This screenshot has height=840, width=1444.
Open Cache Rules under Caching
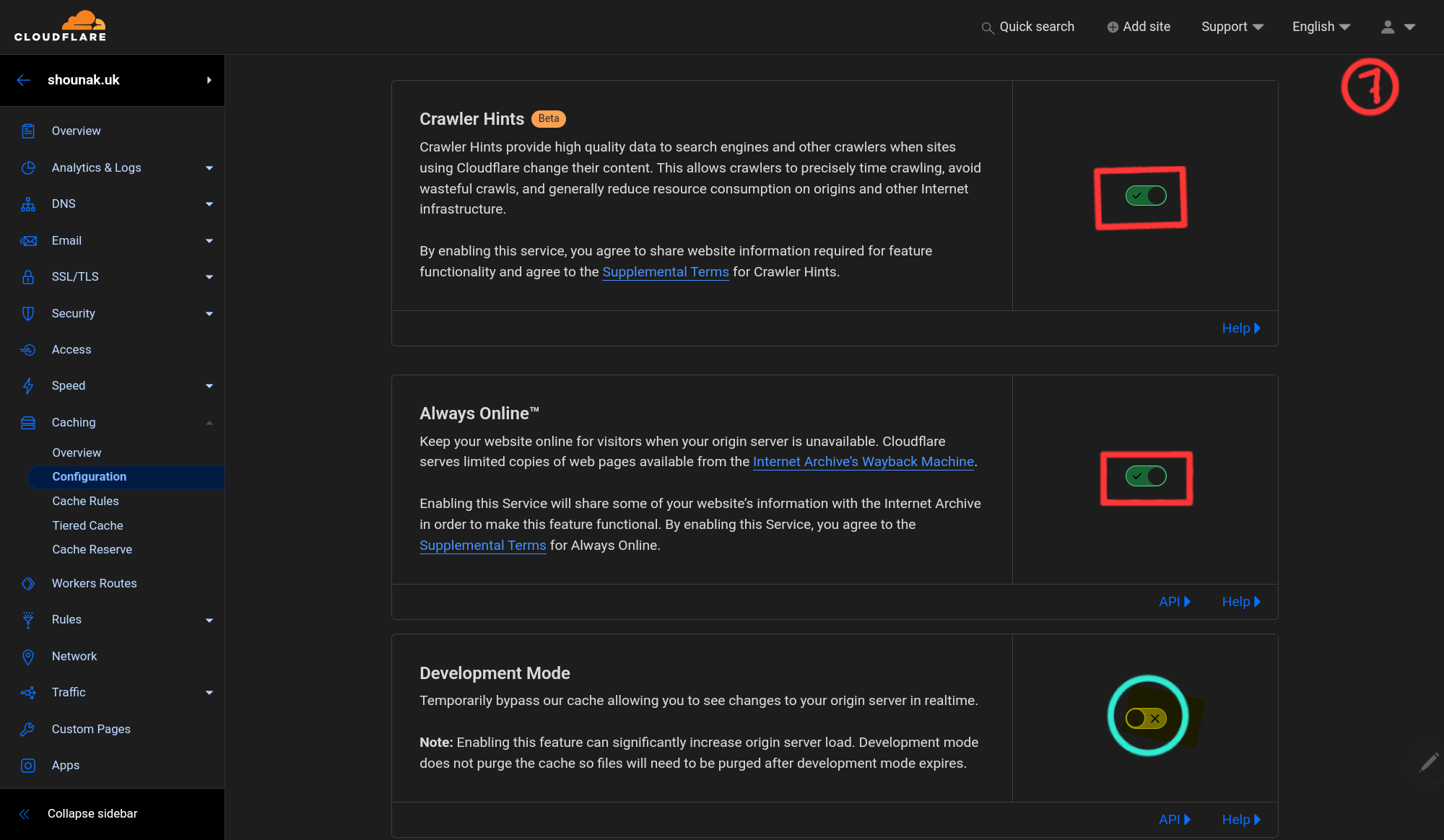(85, 500)
